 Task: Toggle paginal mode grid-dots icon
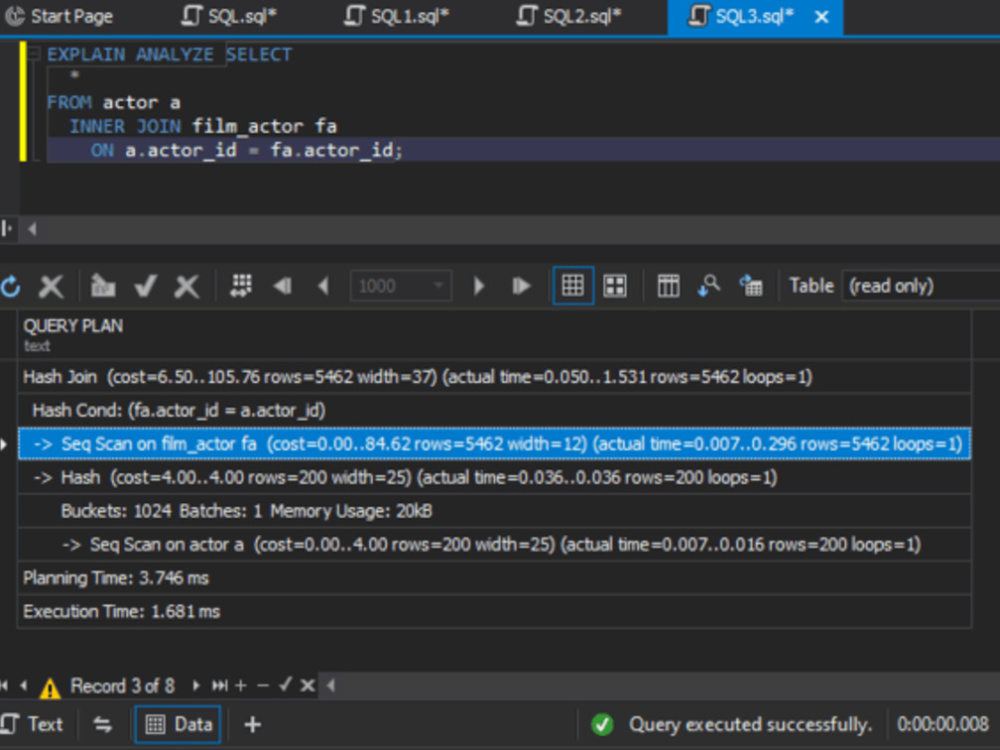[241, 286]
